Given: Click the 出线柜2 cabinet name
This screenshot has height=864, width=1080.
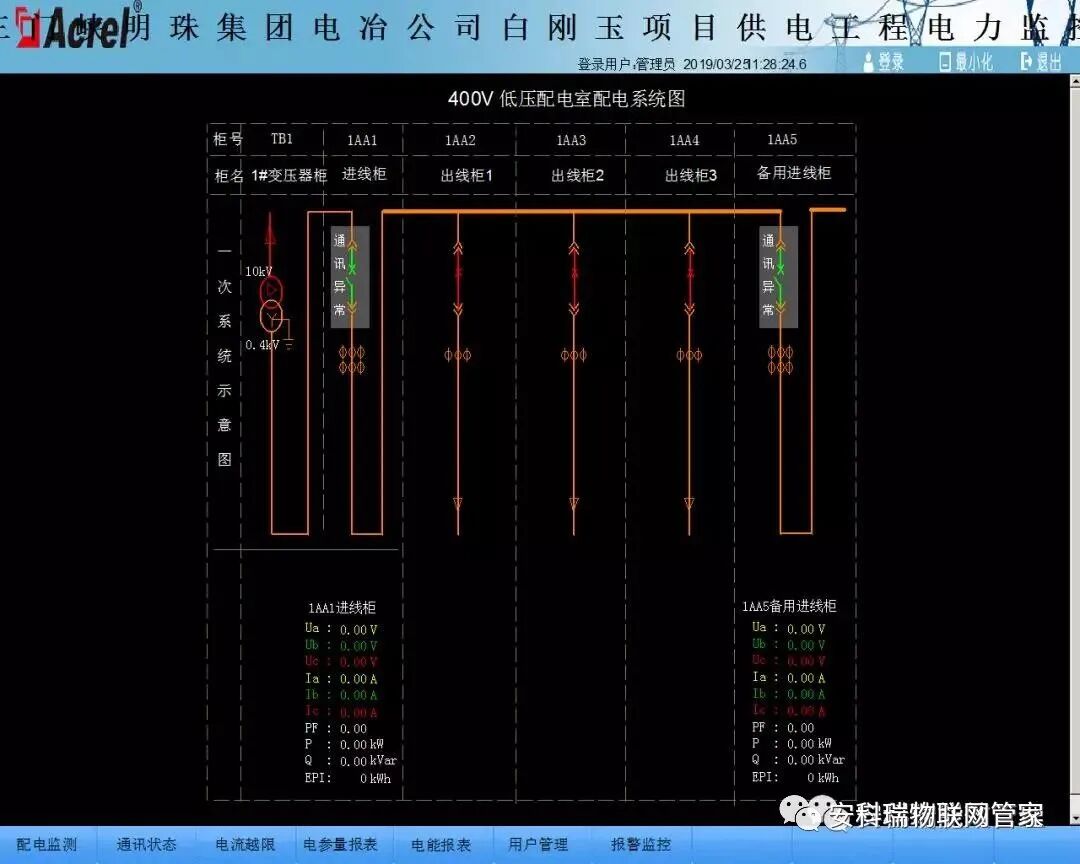Looking at the screenshot, I should [x=577, y=176].
